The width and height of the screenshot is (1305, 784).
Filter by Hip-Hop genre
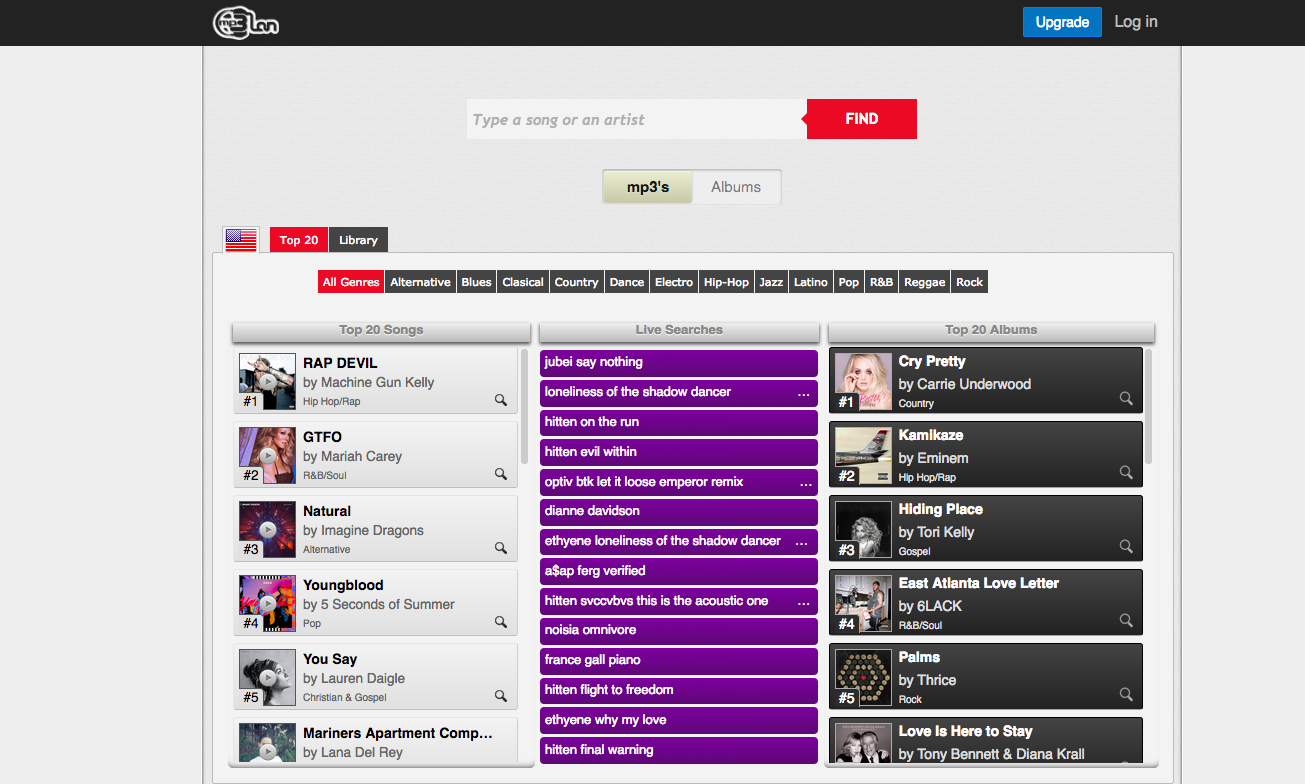[726, 282]
